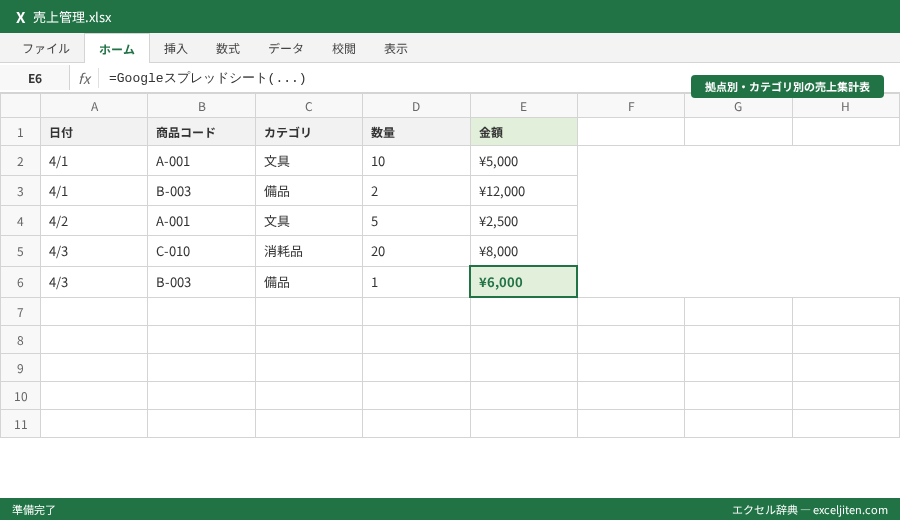Screen dimensions: 900x520
Task: Select the cell with ¥8,000
Action: tap(523, 251)
